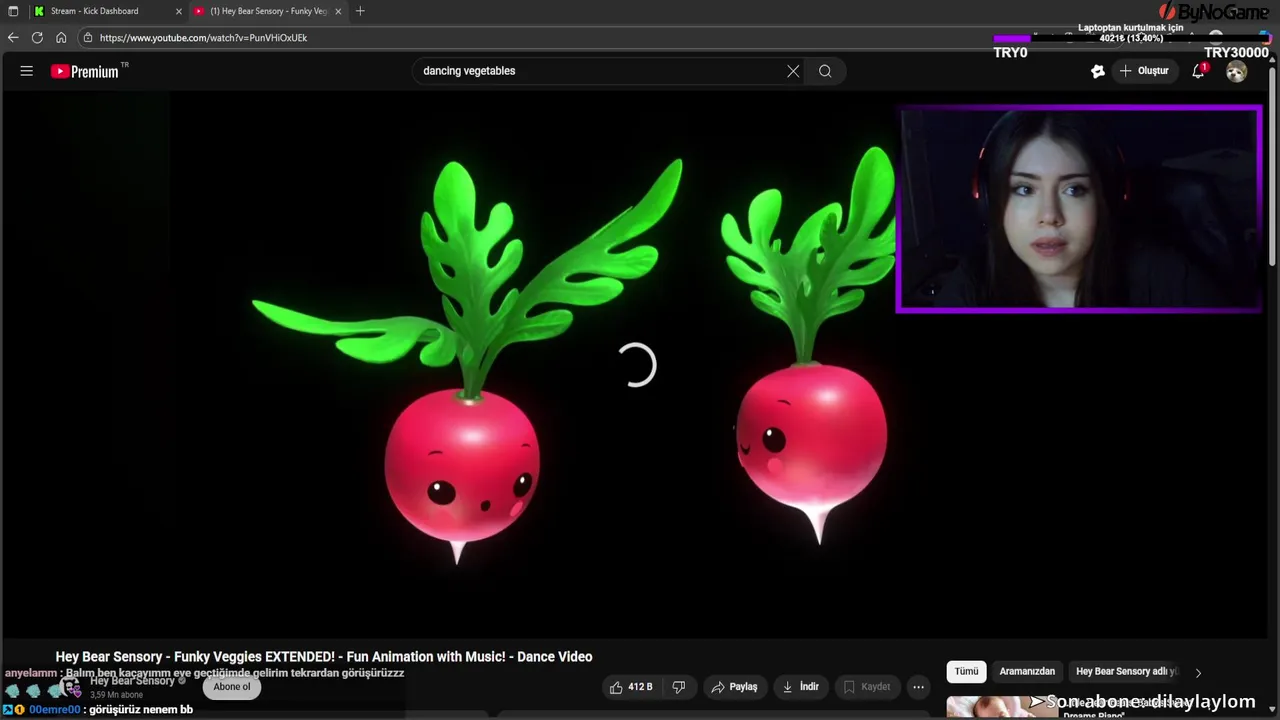Open the YouTube notifications bell

[x=1198, y=71]
